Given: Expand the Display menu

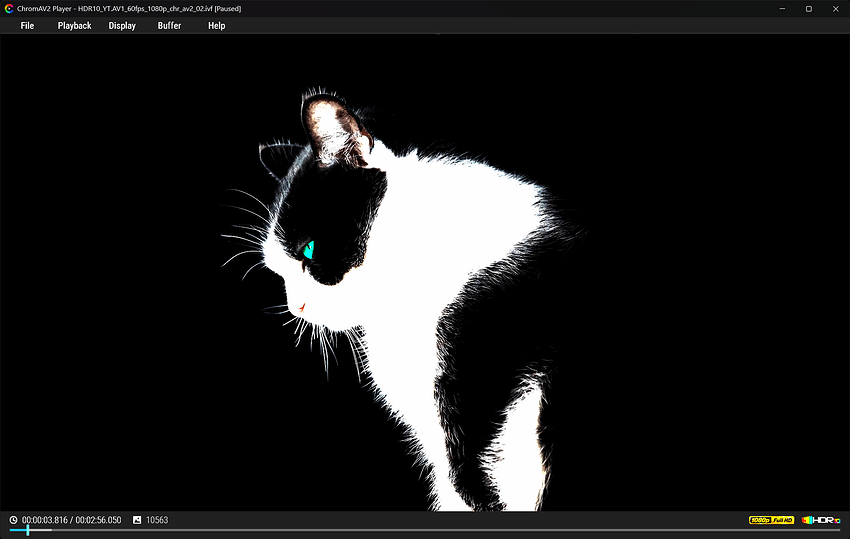Looking at the screenshot, I should pyautogui.click(x=122, y=25).
